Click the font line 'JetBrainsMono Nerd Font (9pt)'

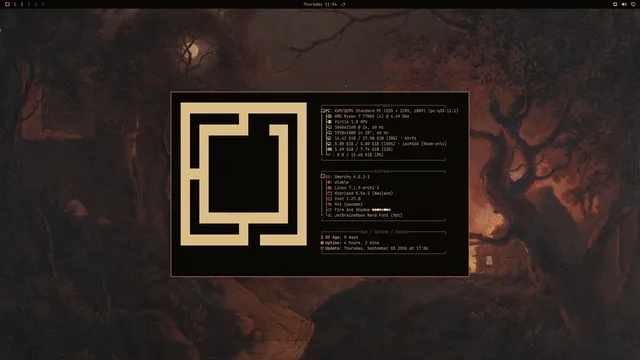click(368, 215)
